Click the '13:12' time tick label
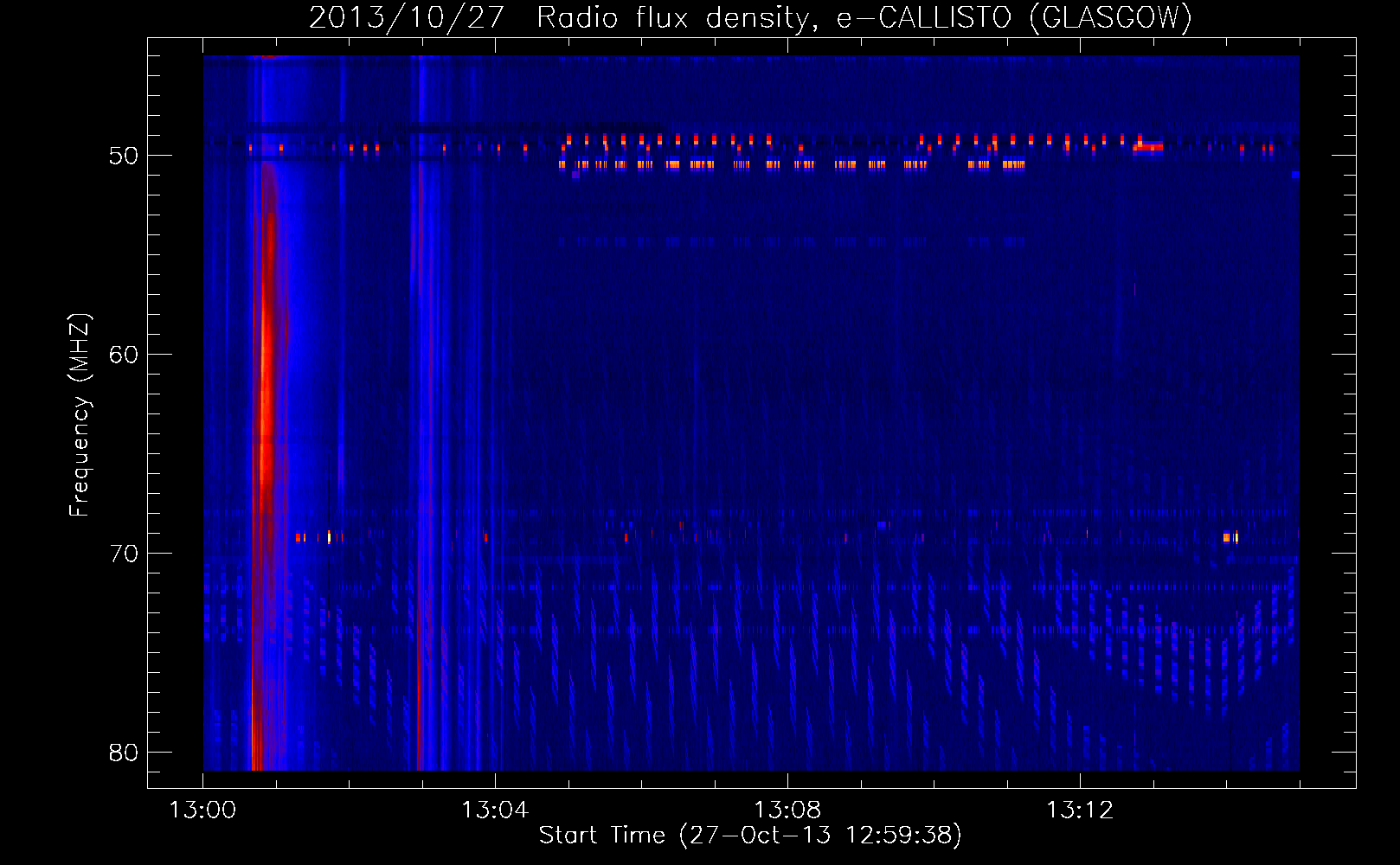Image resolution: width=1400 pixels, height=865 pixels. pos(1080,810)
